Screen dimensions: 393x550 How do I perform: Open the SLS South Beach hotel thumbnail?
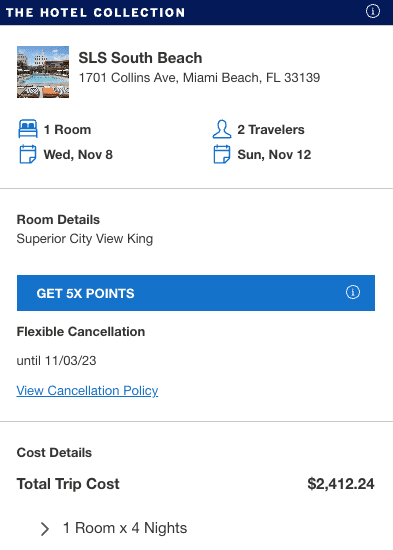(43, 72)
